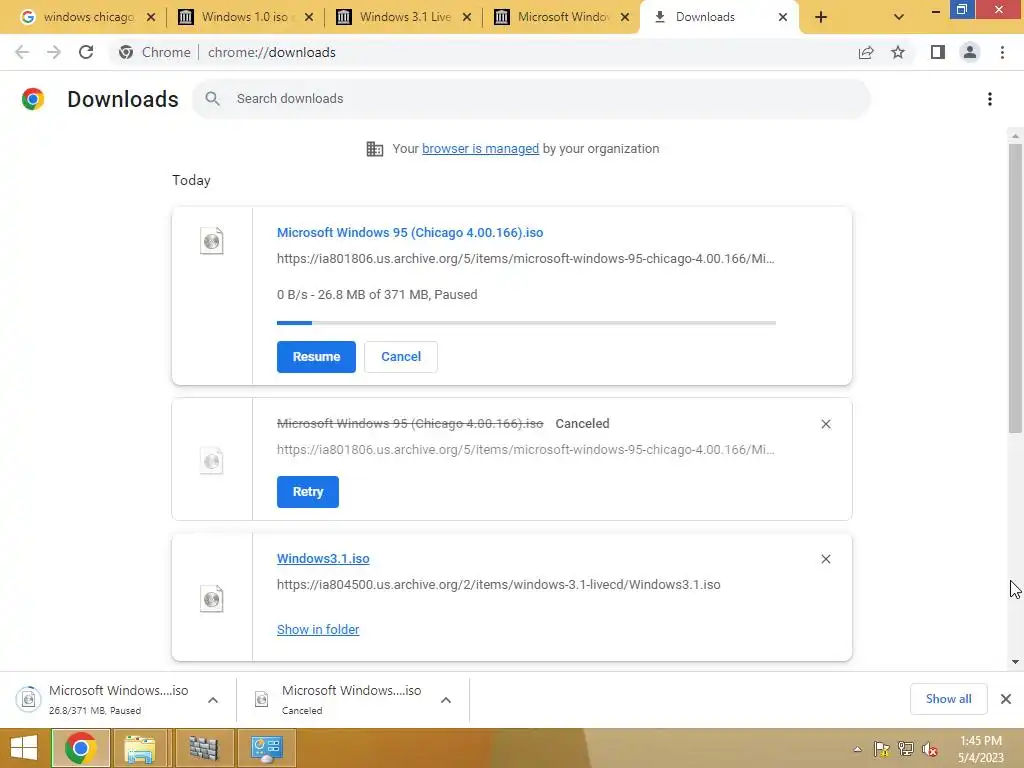Click the back navigation arrow
Viewport: 1024px width, 768px height.
[x=22, y=52]
